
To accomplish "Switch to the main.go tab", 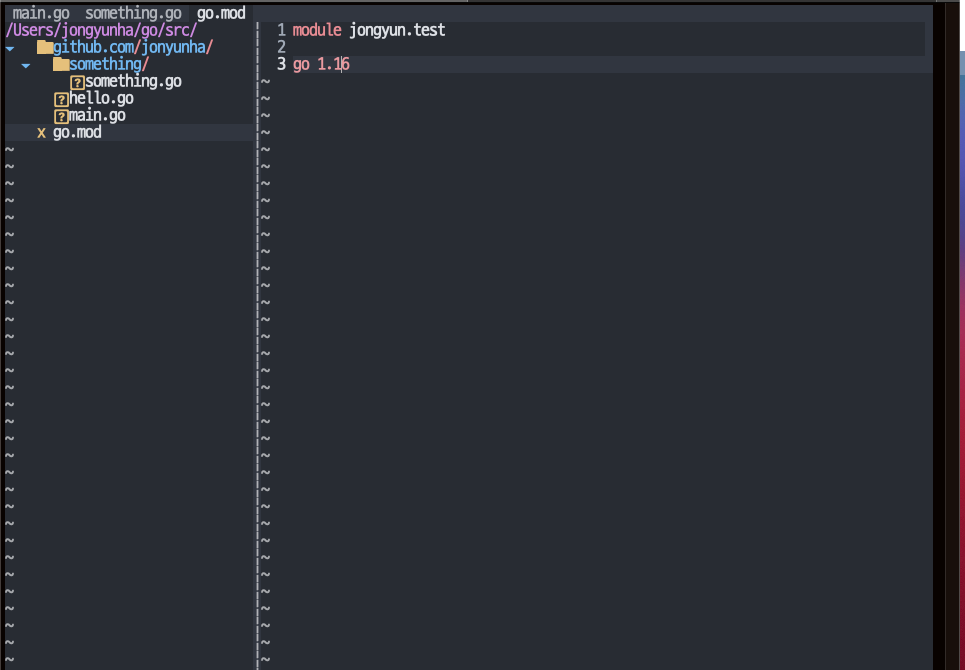I will 41,13.
